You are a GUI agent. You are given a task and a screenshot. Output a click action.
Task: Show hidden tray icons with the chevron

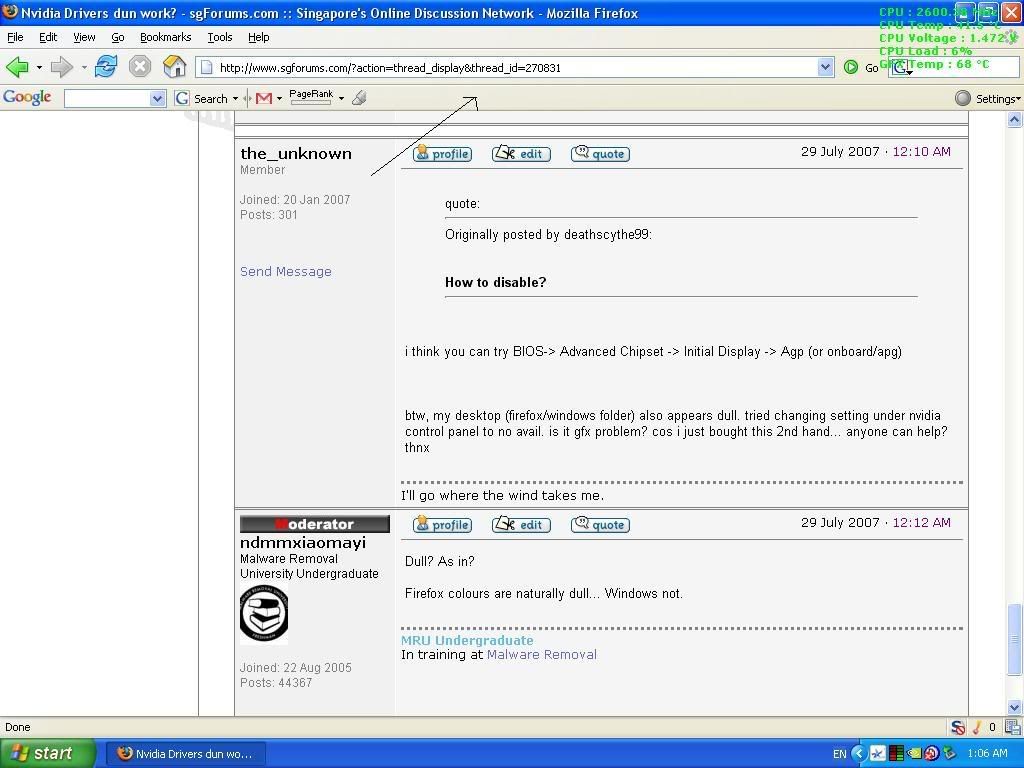(858, 753)
